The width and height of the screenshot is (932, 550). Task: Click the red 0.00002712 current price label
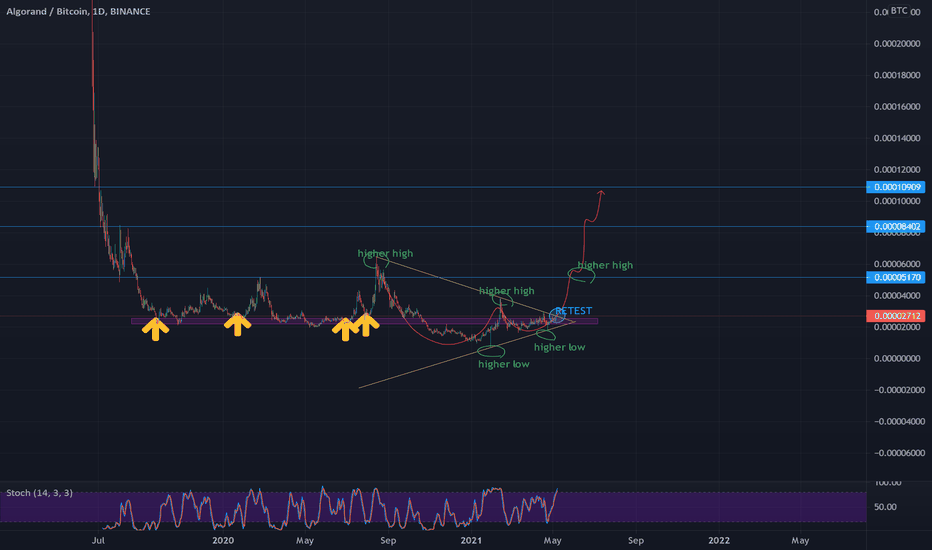(895, 316)
